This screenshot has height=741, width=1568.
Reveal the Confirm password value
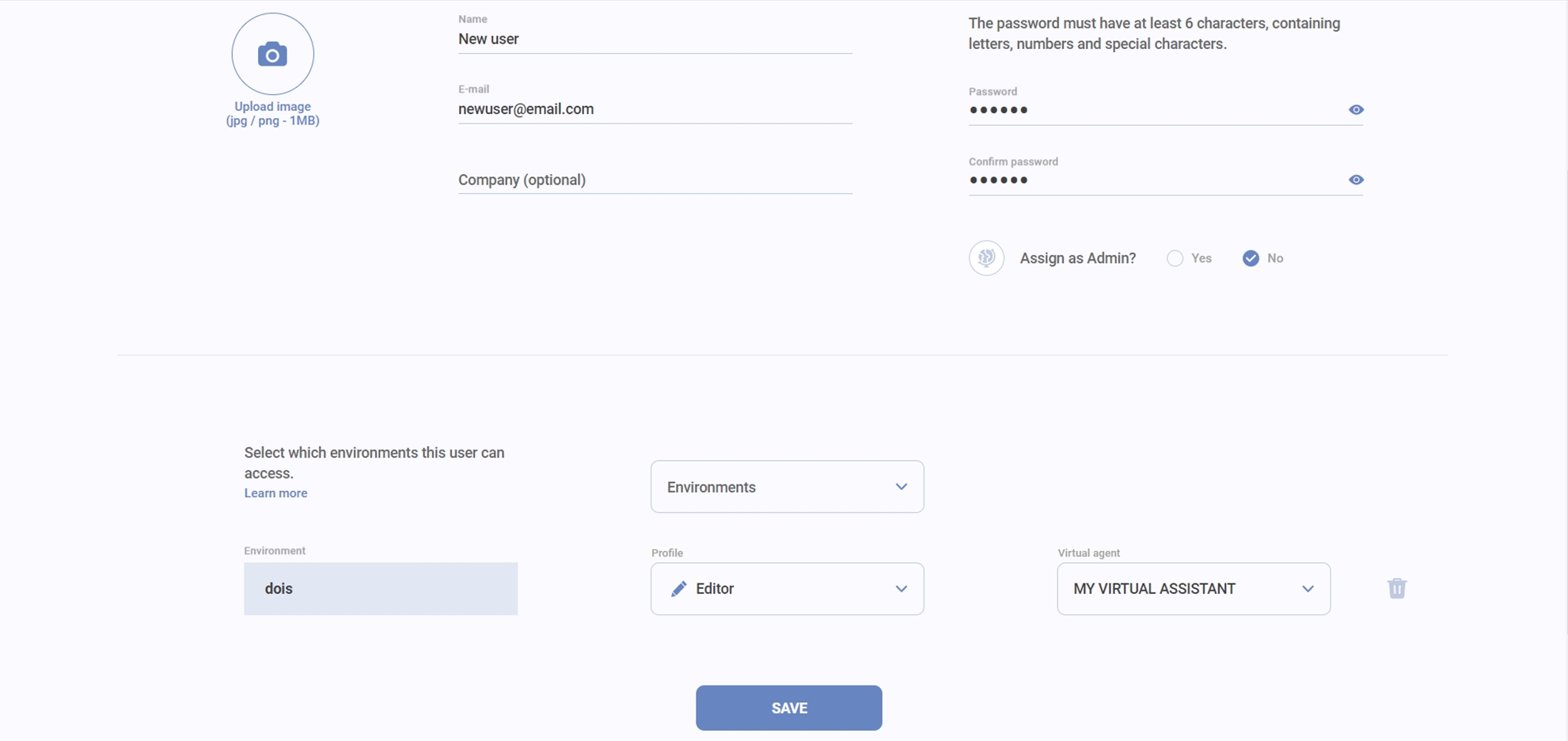pyautogui.click(x=1356, y=180)
